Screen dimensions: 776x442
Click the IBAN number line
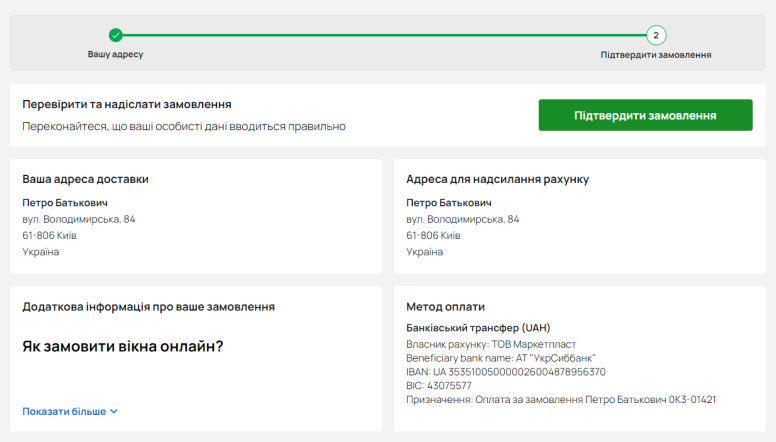click(506, 372)
